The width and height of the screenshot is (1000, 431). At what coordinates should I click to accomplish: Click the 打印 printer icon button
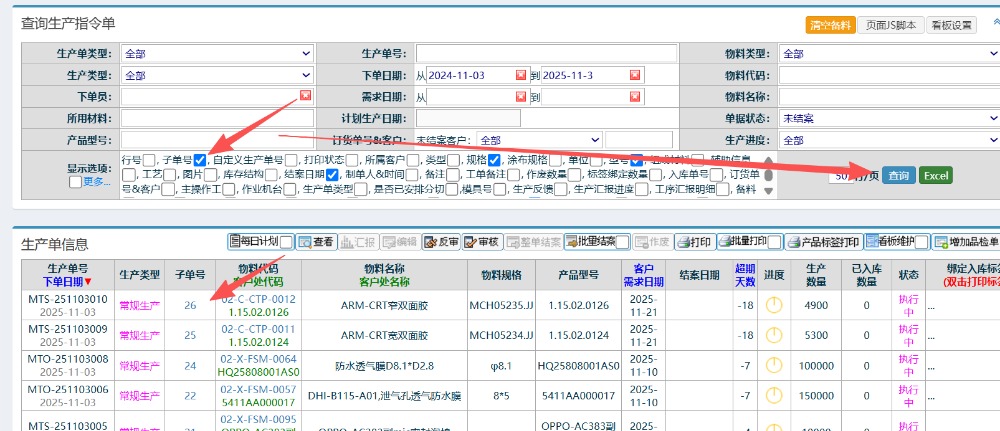point(695,242)
